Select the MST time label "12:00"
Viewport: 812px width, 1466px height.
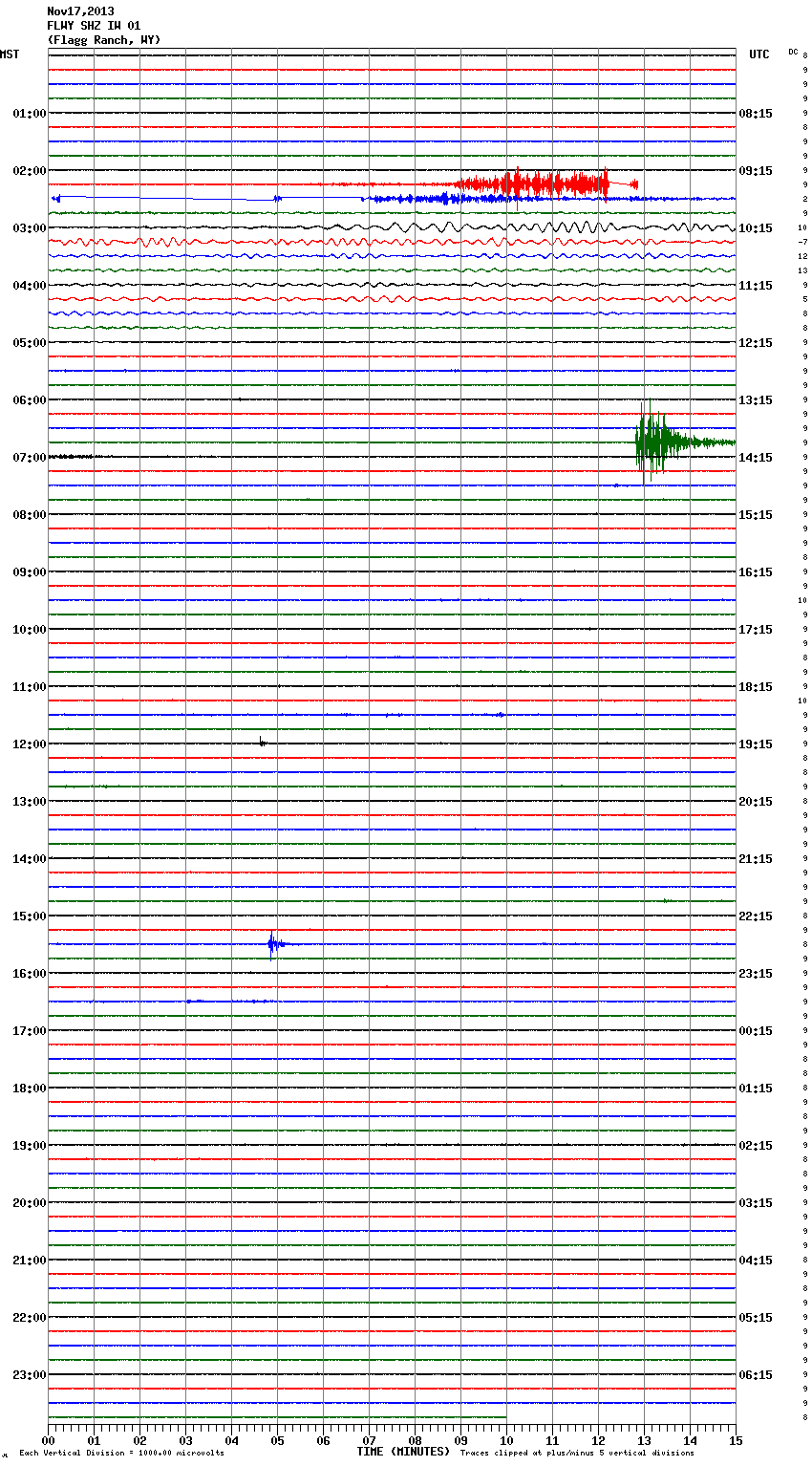pyautogui.click(x=30, y=744)
